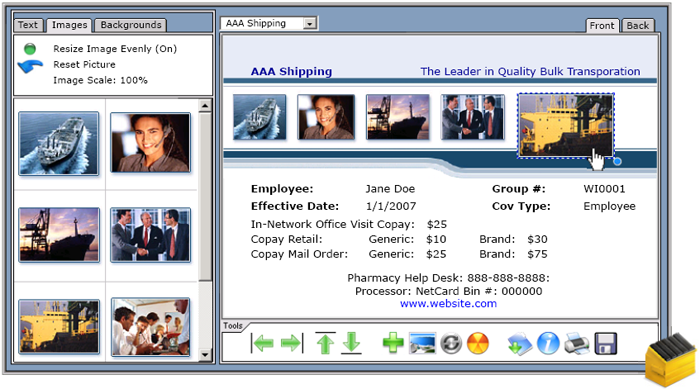
Task: Click the green move up arrow
Action: click(x=325, y=343)
